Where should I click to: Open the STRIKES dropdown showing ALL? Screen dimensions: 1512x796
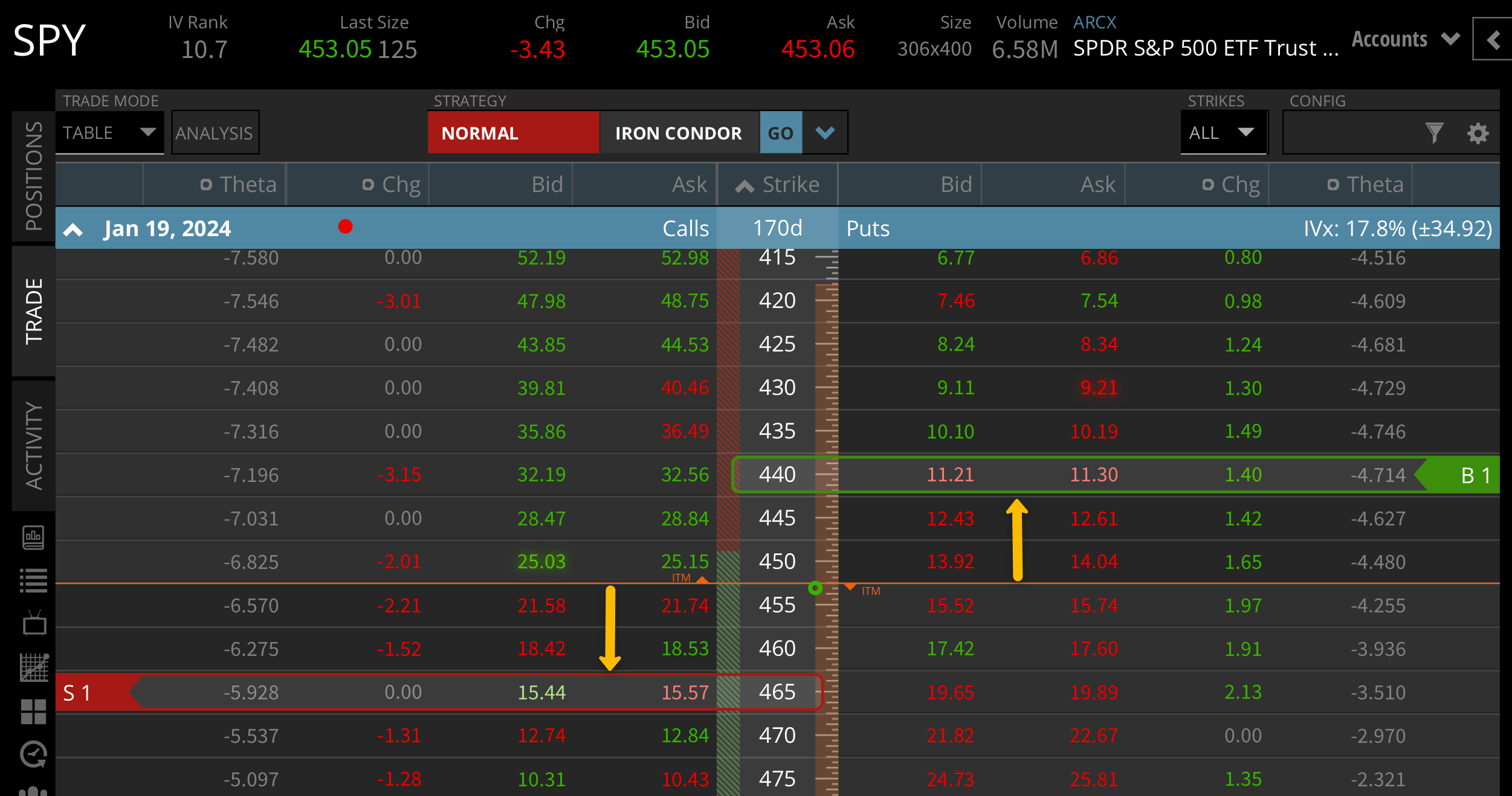click(1223, 132)
